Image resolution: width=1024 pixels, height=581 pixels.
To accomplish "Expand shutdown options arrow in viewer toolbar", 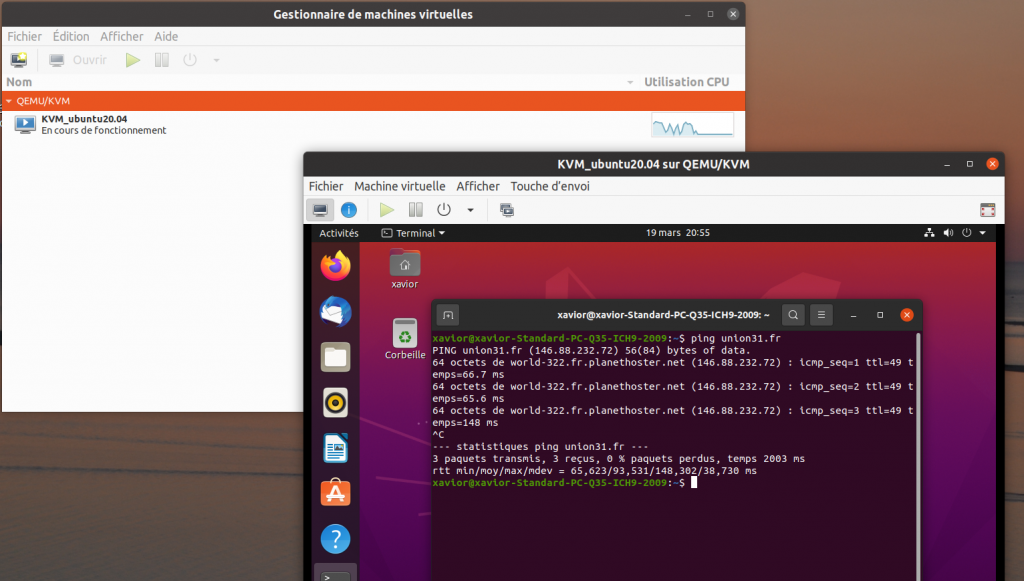I will point(470,210).
